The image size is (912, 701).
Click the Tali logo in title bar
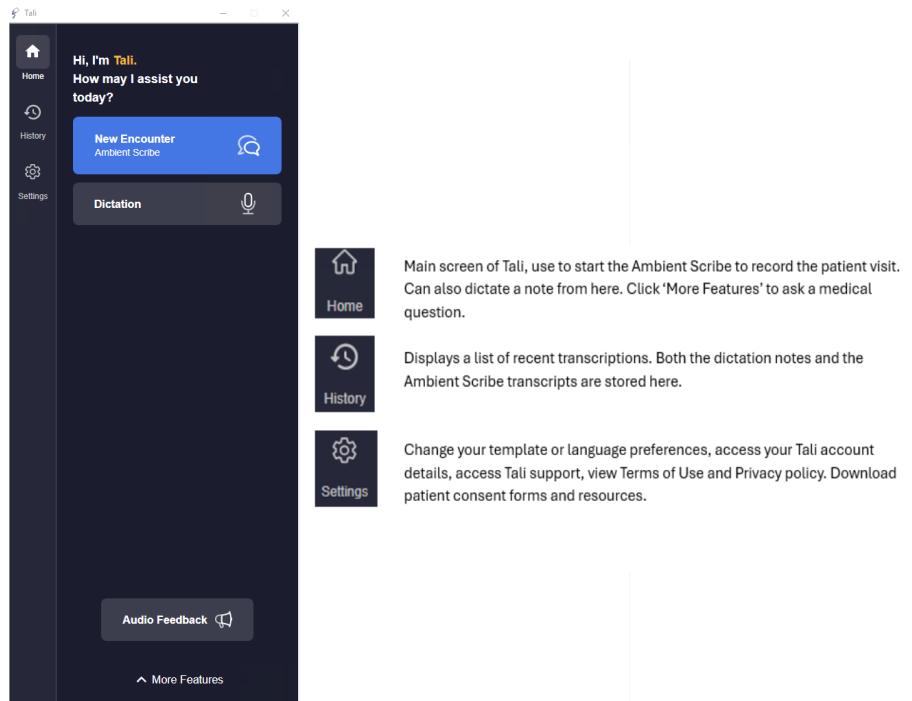(x=15, y=13)
